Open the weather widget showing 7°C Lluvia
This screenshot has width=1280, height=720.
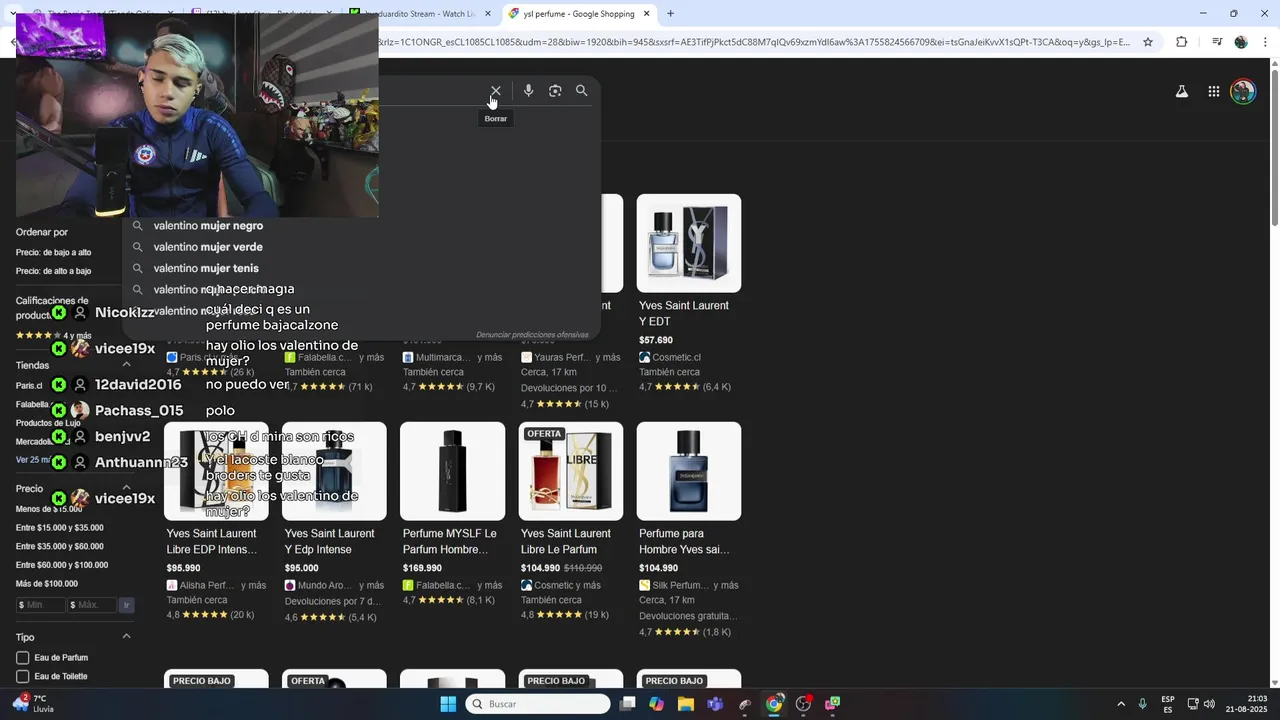tap(32, 704)
